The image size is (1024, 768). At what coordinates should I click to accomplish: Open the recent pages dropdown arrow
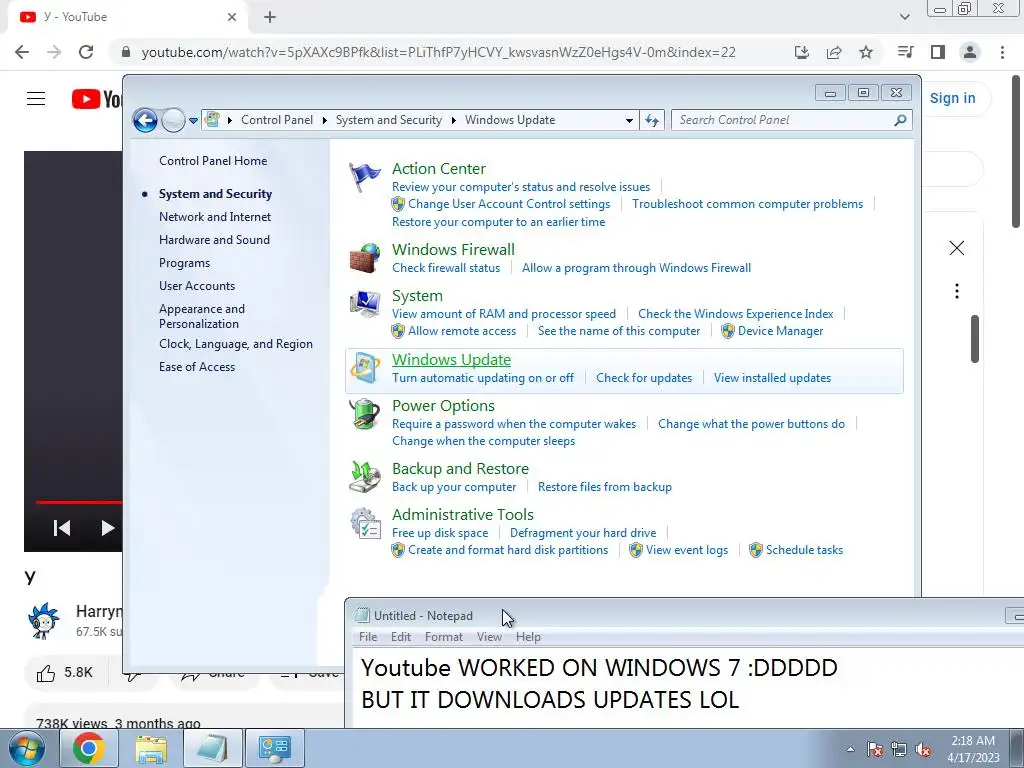pyautogui.click(x=193, y=120)
